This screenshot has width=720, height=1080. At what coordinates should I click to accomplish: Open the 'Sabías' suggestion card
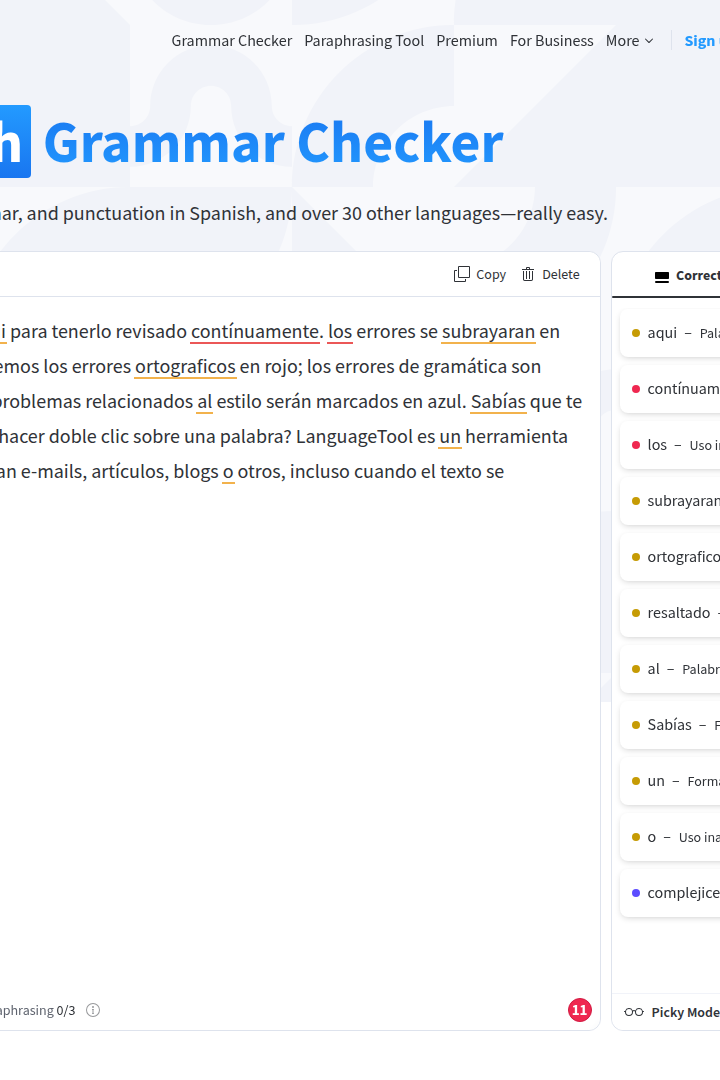(x=670, y=725)
